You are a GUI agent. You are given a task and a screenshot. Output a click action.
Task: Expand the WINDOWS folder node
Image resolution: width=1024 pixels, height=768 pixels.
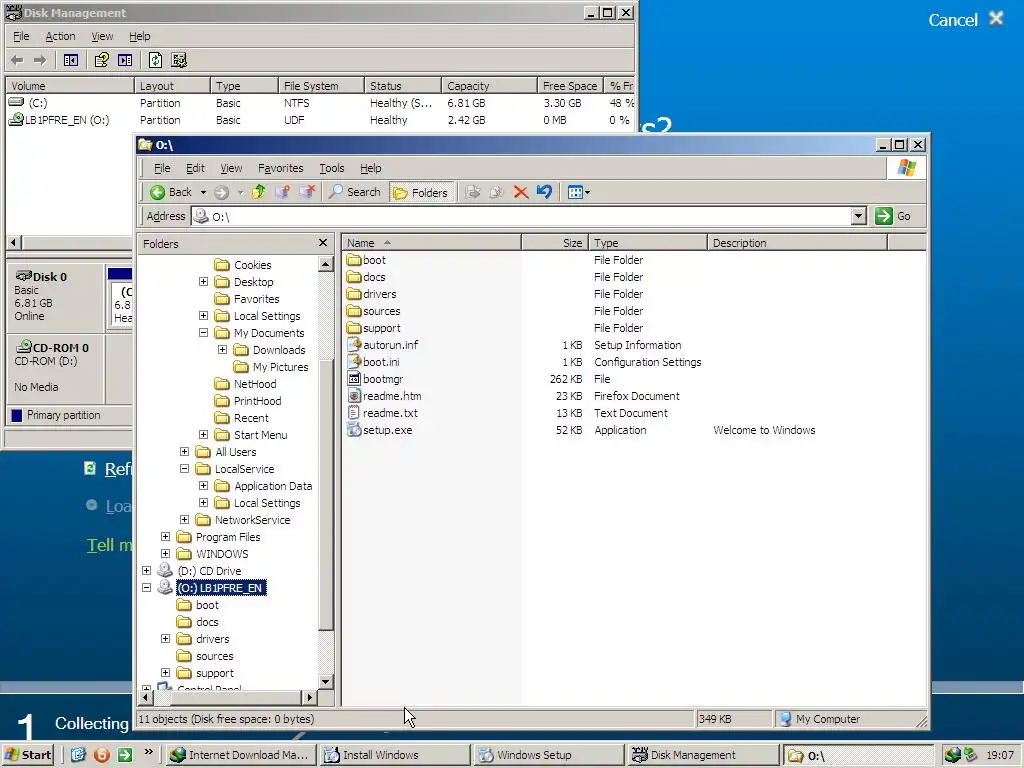point(165,553)
